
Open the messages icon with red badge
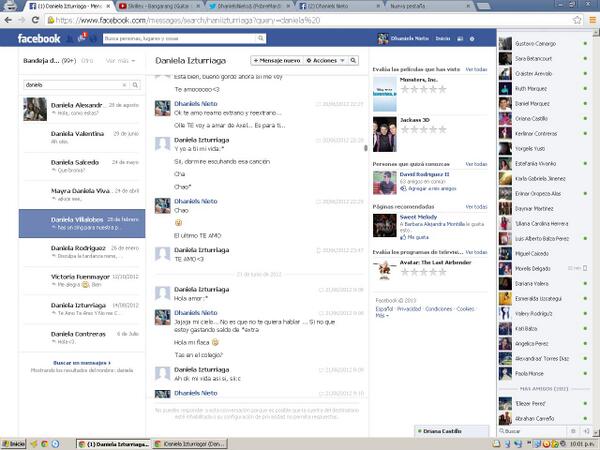(82, 38)
